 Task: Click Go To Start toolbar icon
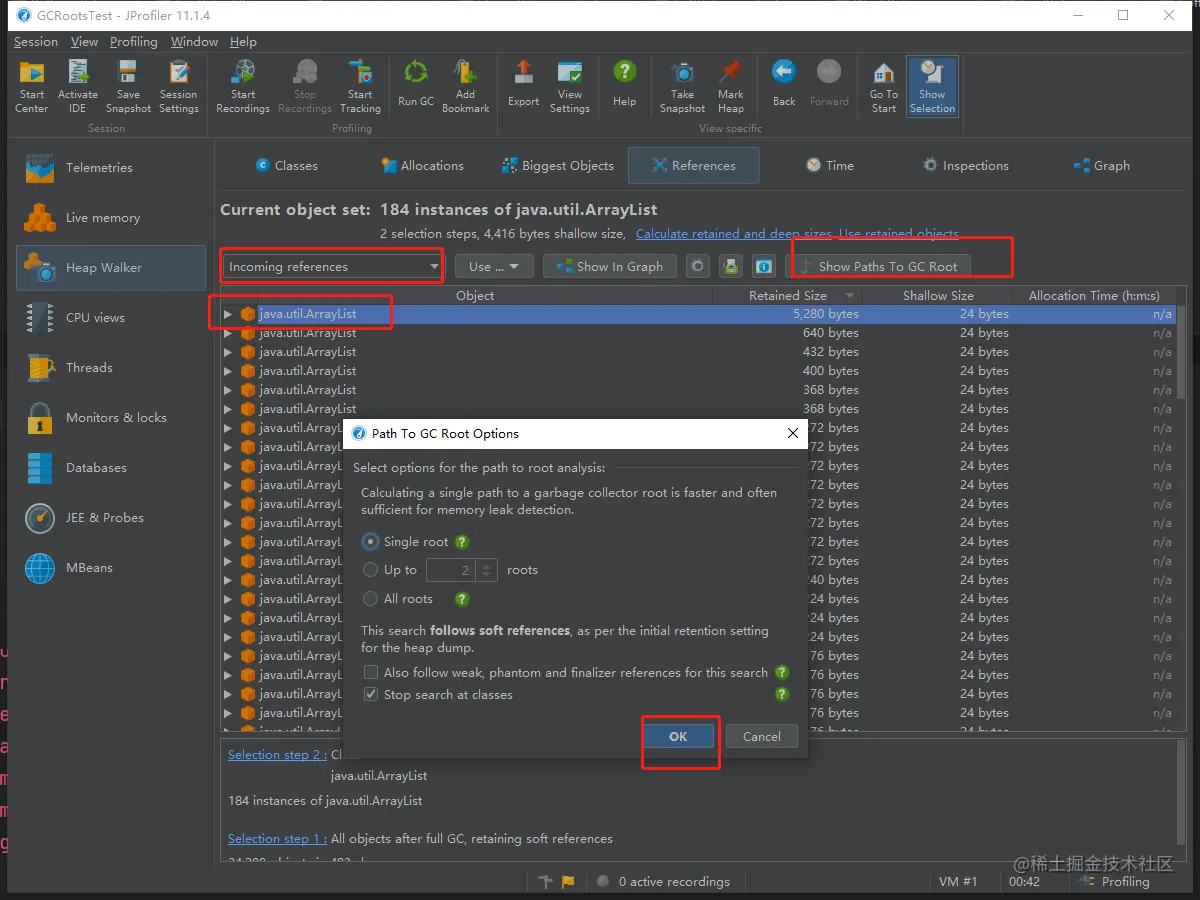884,86
